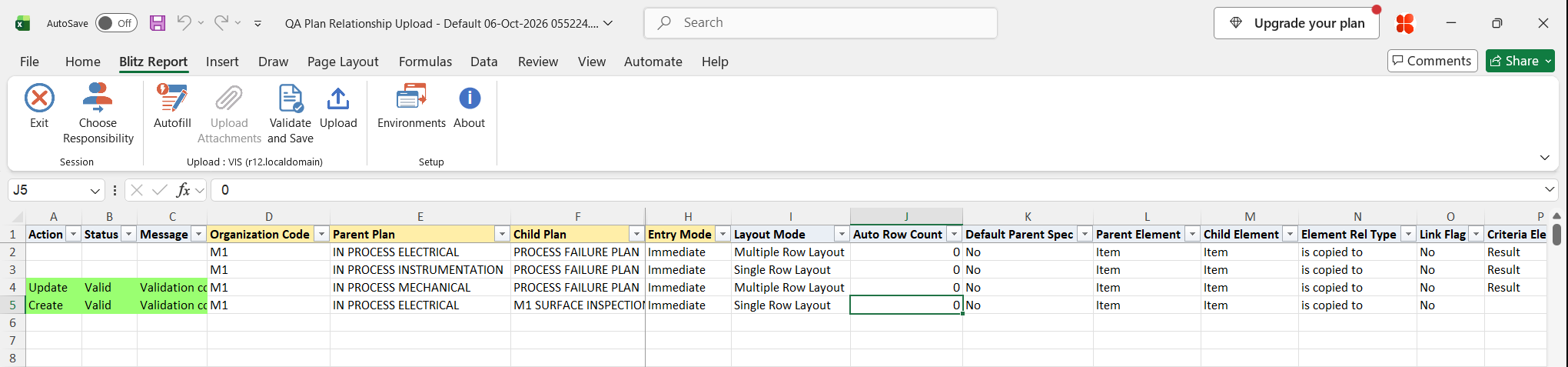
Task: Click the vertical scrollbar thumb
Action: tap(1557, 234)
